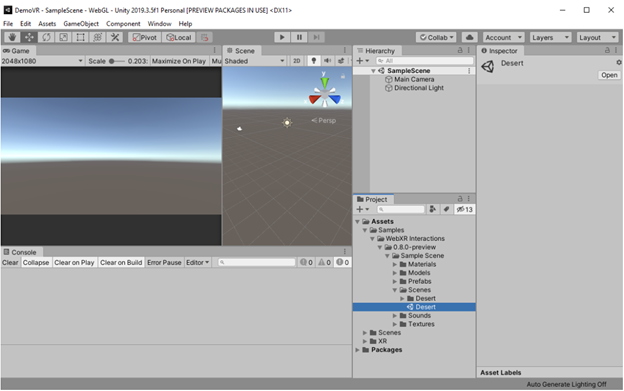
Task: Click the green Y axis gizmo cone
Action: tap(325, 82)
